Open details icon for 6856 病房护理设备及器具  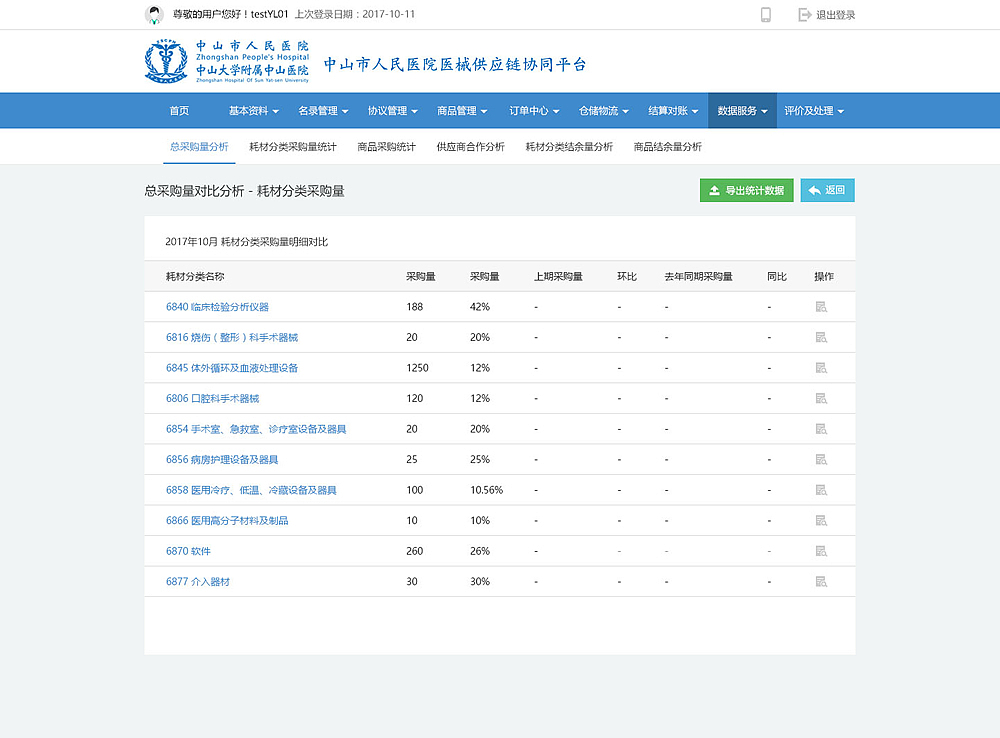[821, 459]
